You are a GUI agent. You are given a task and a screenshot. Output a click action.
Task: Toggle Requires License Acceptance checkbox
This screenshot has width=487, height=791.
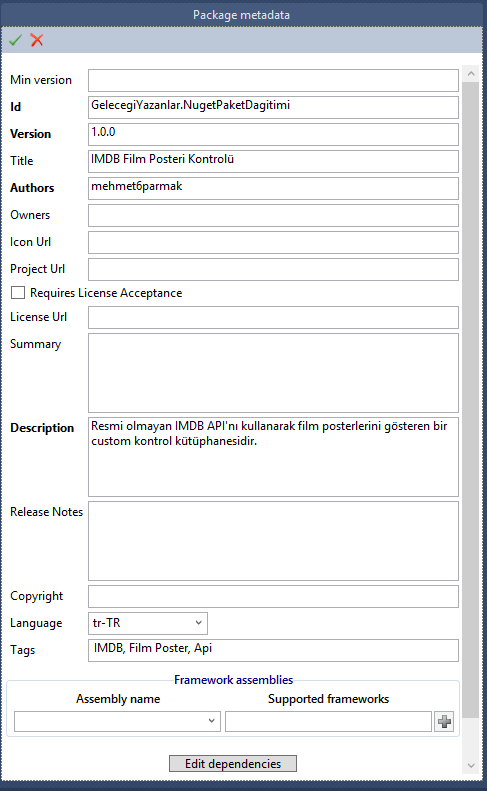[x=18, y=293]
